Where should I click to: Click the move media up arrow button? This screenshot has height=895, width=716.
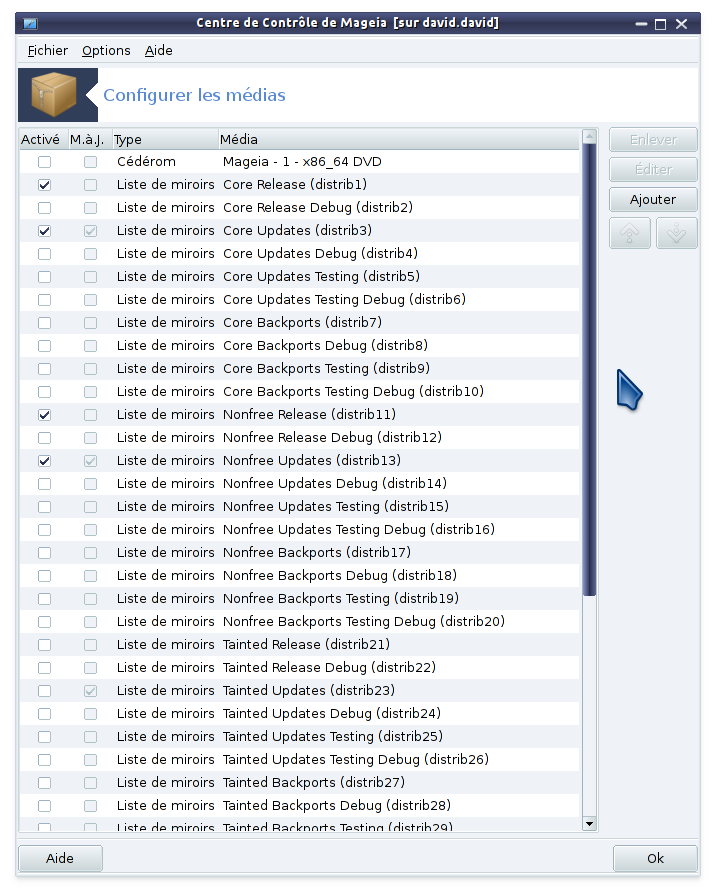[630, 233]
